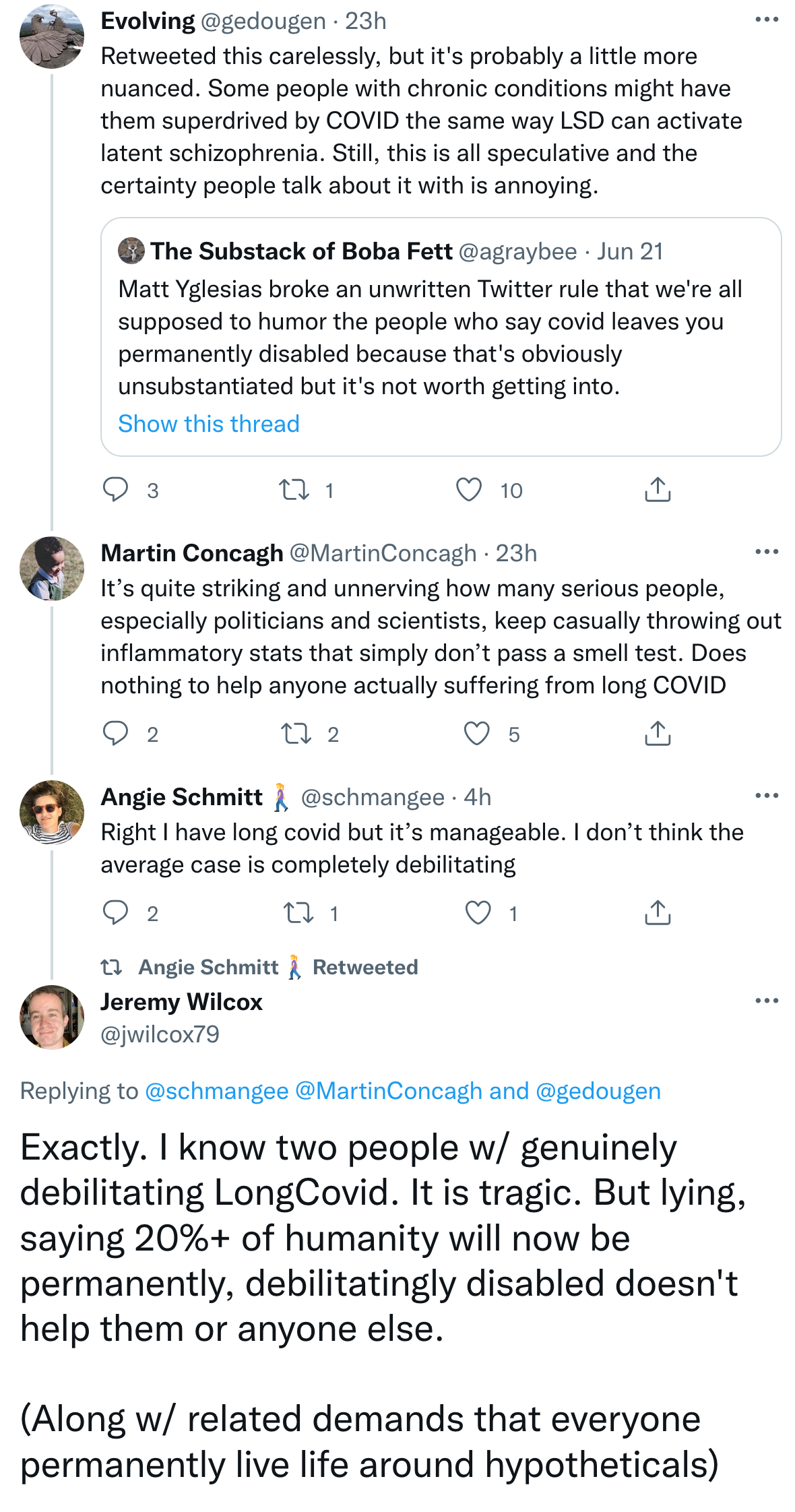This screenshot has height=1512, width=795.
Task: Reply to the Evolving tweet
Action: click(x=116, y=490)
